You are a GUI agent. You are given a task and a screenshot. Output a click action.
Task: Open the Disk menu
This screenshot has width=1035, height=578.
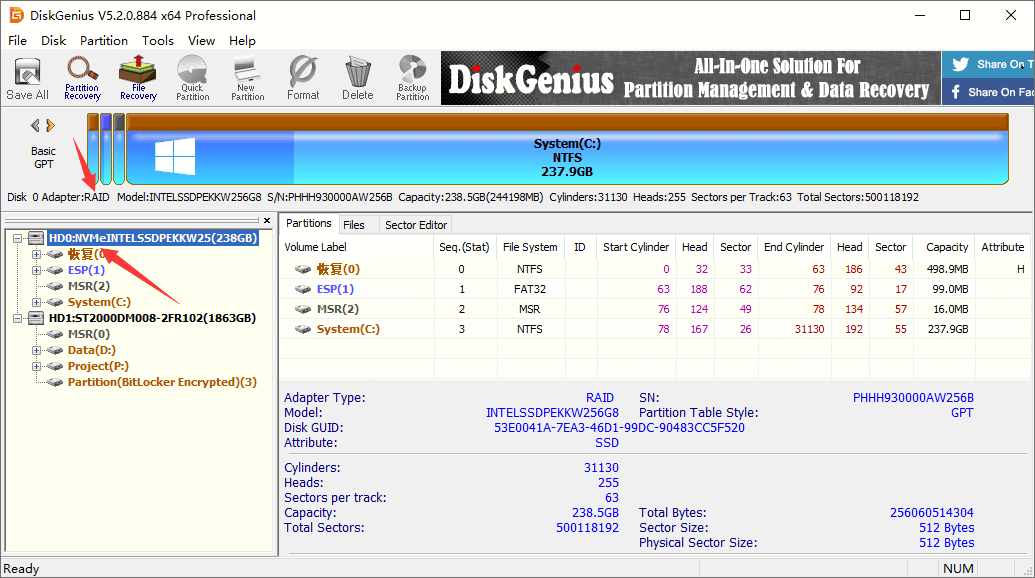53,41
